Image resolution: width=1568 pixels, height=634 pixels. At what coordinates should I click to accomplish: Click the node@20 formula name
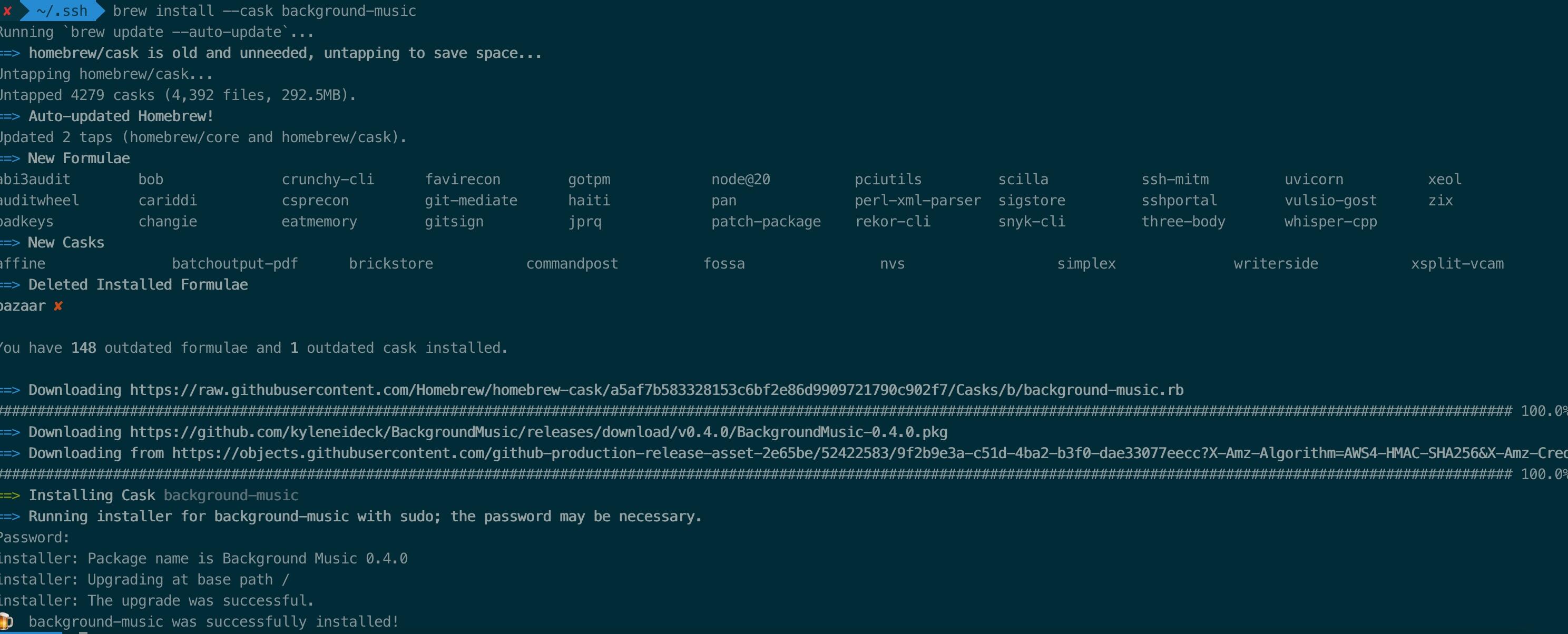(x=741, y=180)
